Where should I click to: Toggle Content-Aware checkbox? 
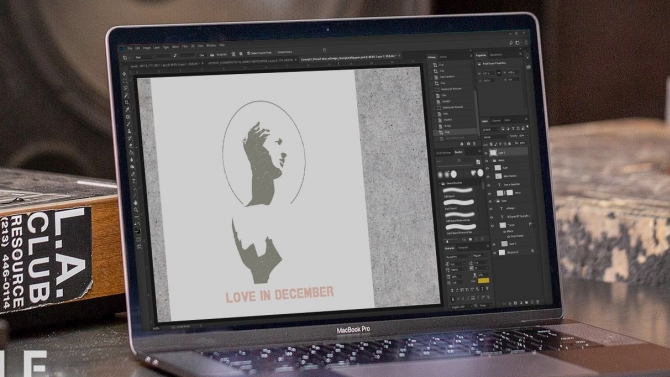click(x=276, y=52)
